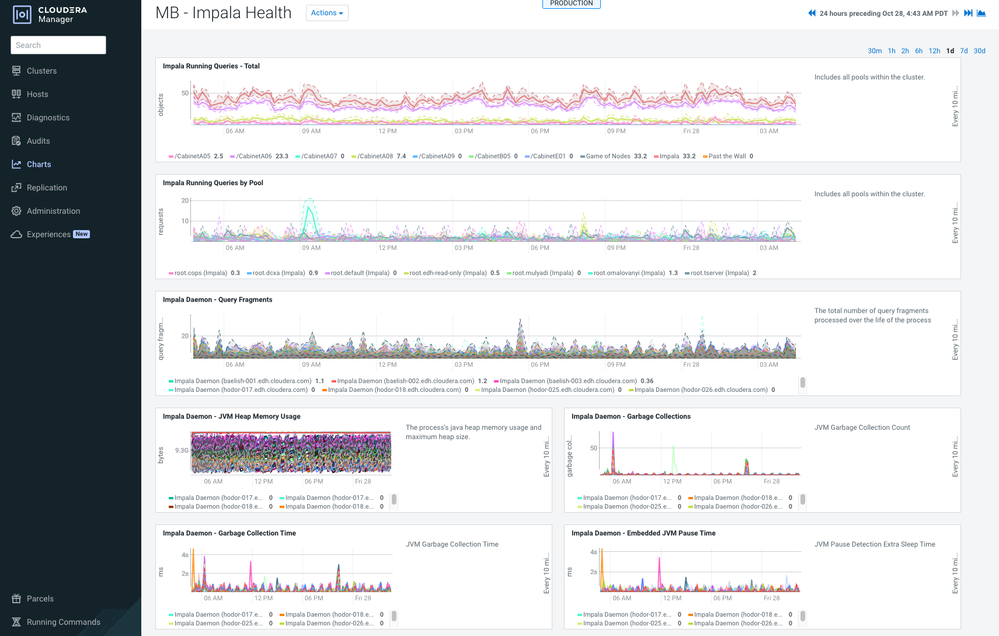
Task: Click the /CabinetA08 legend entry
Action: pyautogui.click(x=378, y=156)
